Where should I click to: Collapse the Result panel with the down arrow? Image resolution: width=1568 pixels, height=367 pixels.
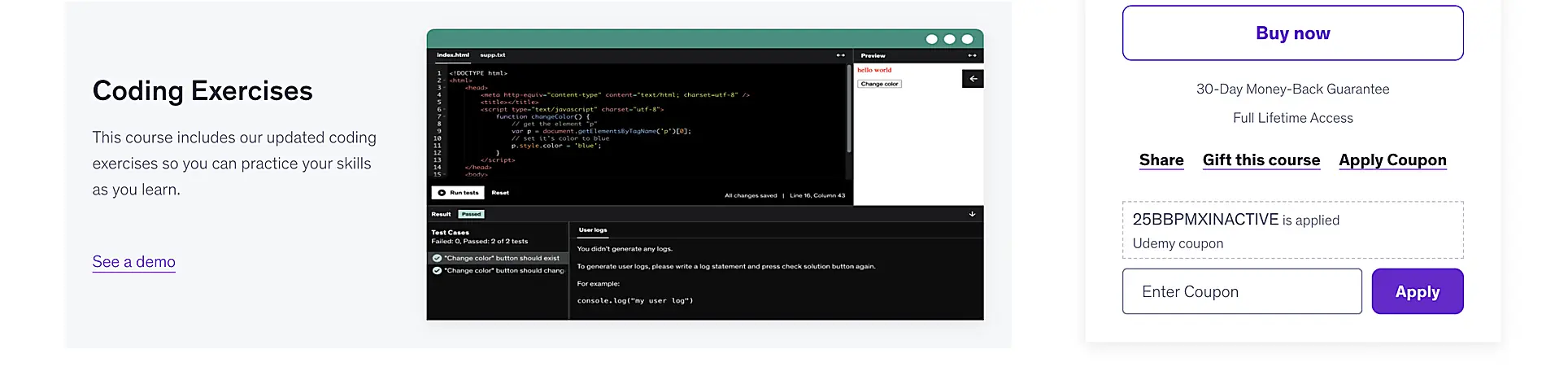pyautogui.click(x=972, y=214)
